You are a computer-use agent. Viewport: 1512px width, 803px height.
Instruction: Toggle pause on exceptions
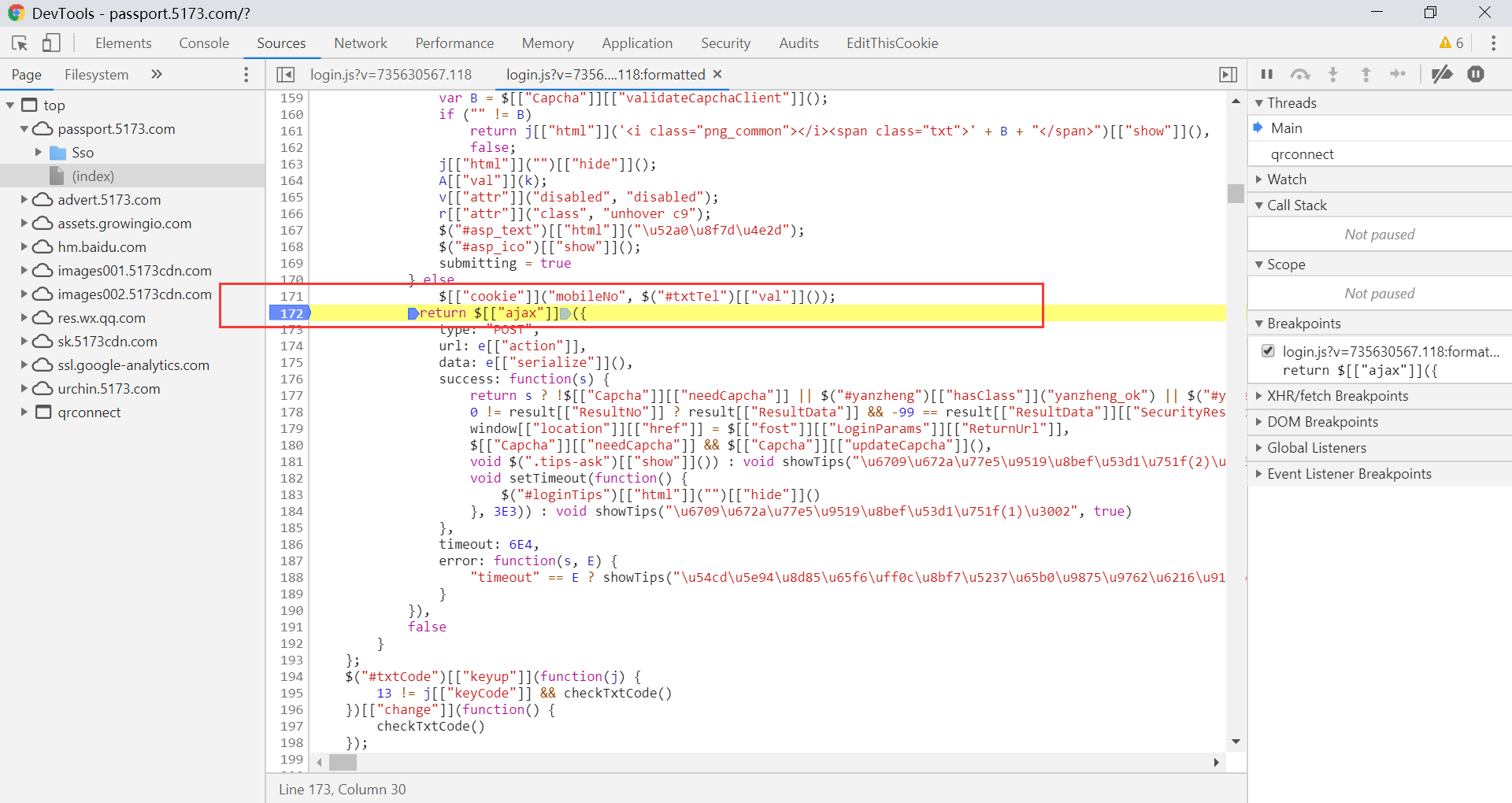1476,74
